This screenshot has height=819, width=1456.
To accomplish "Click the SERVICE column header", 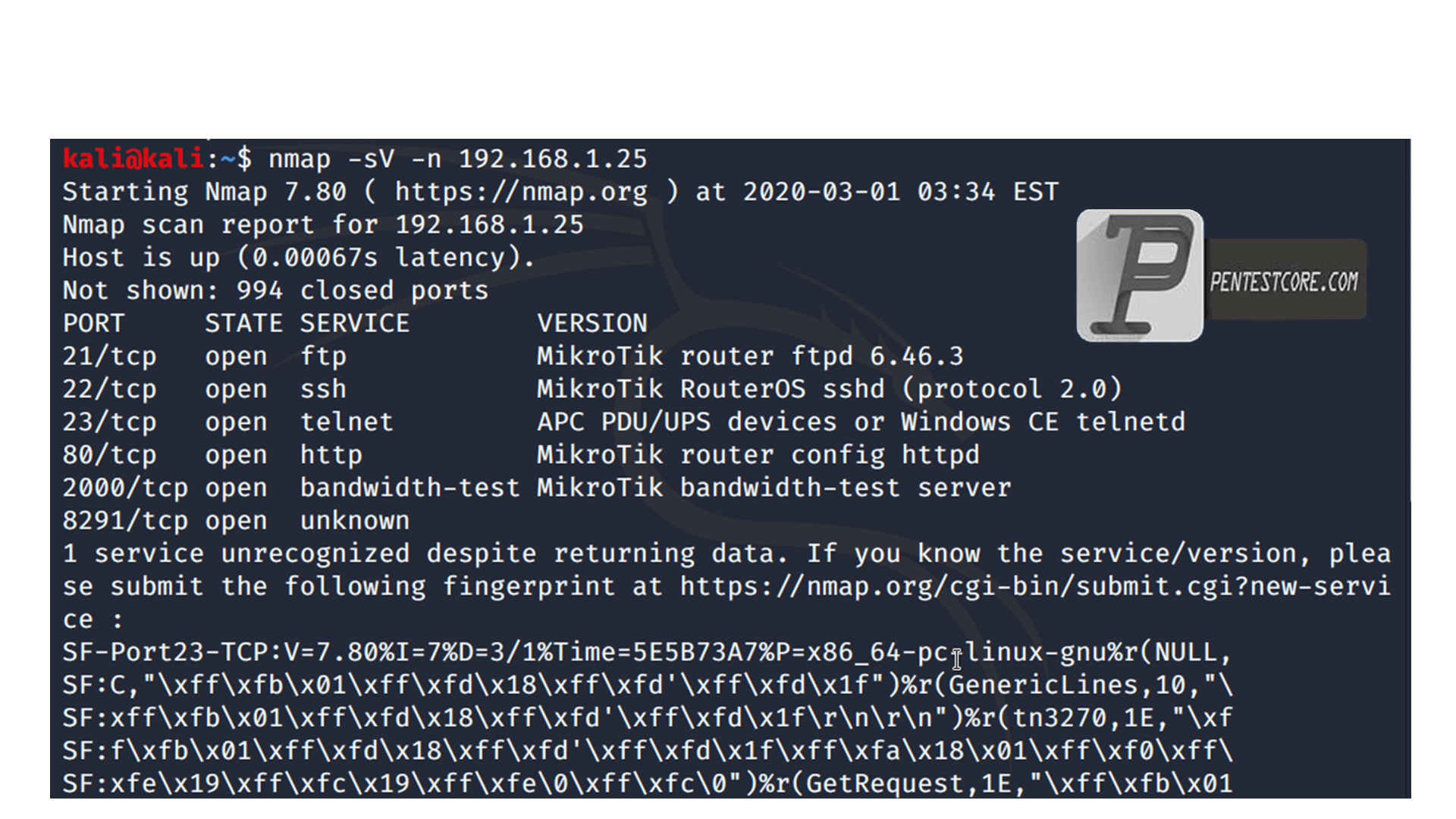I will (x=354, y=324).
